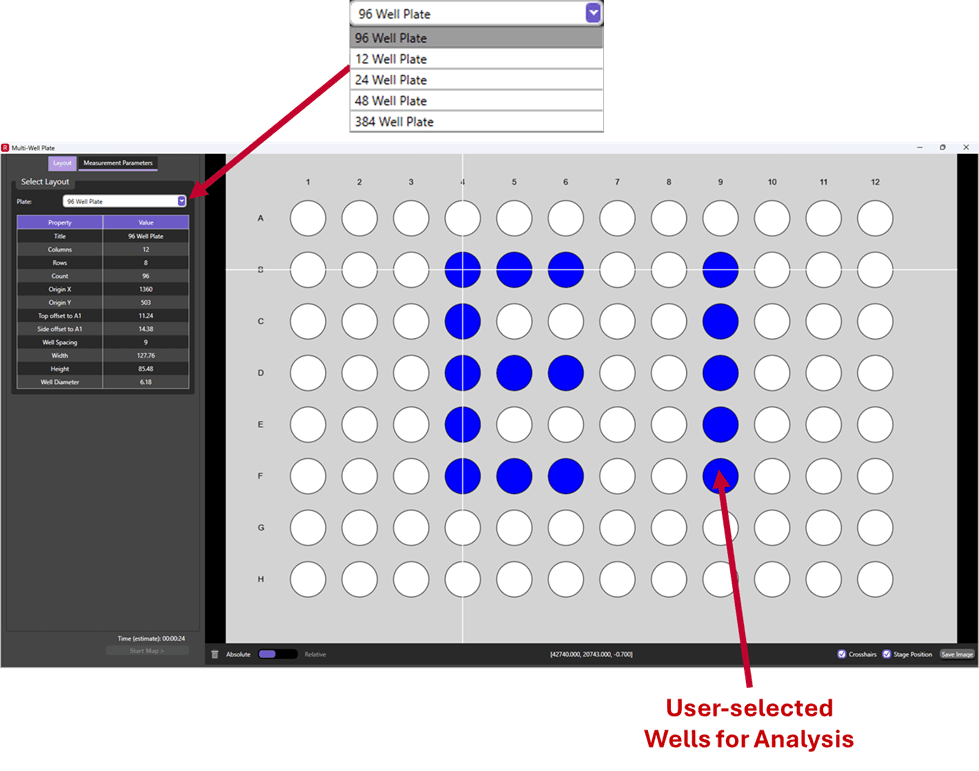
Task: Click the stage coordinates readout
Action: coord(591,654)
